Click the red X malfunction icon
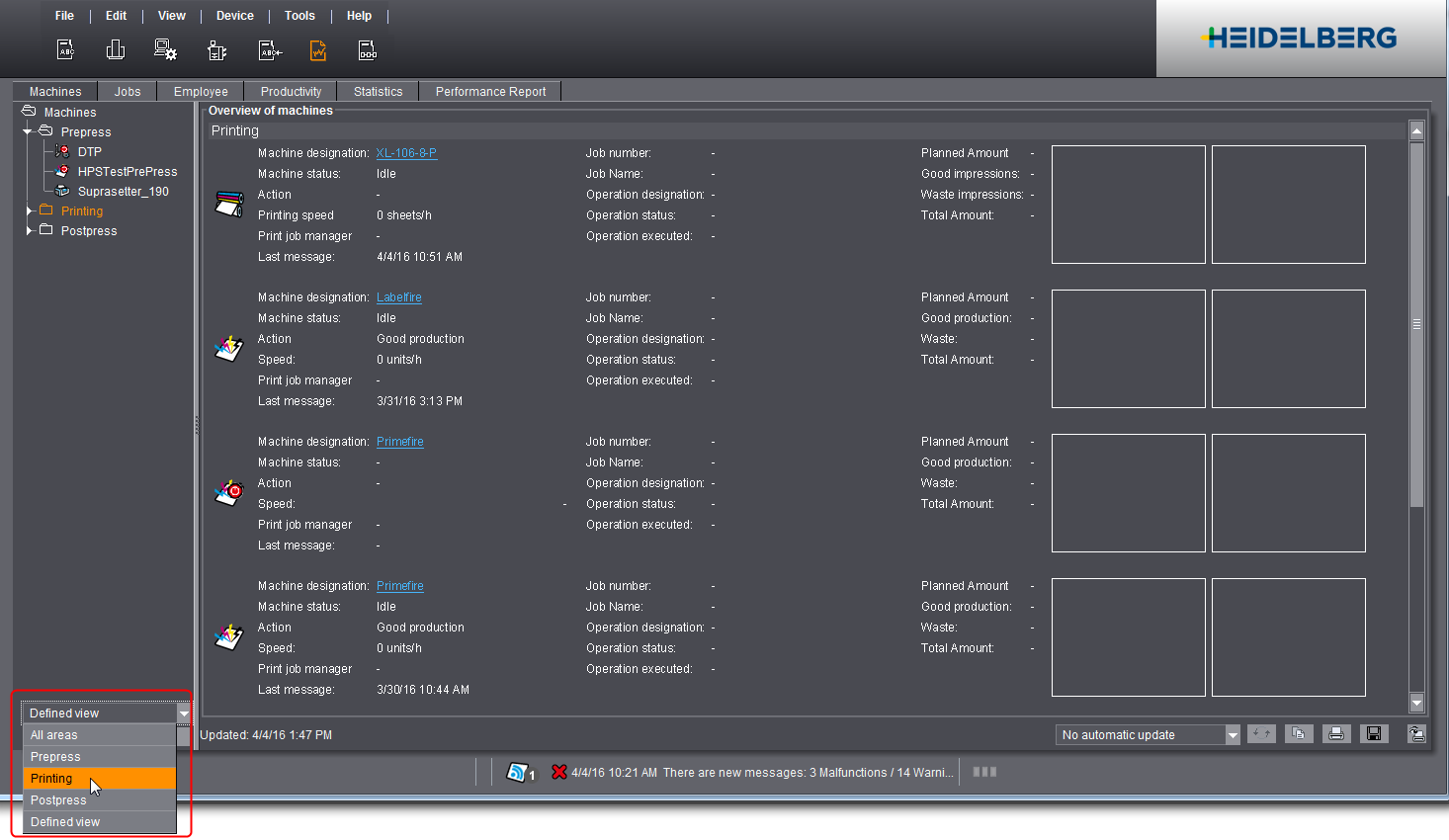1449x840 pixels. 559,772
